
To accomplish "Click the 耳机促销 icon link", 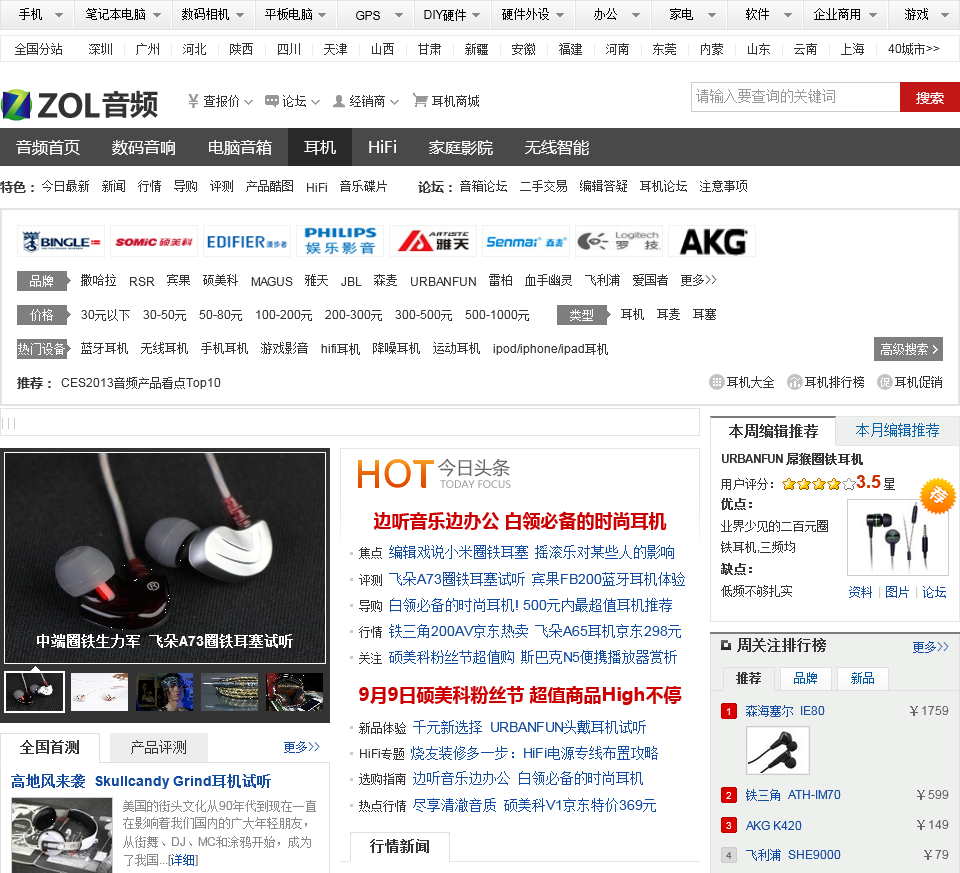I will (x=910, y=382).
